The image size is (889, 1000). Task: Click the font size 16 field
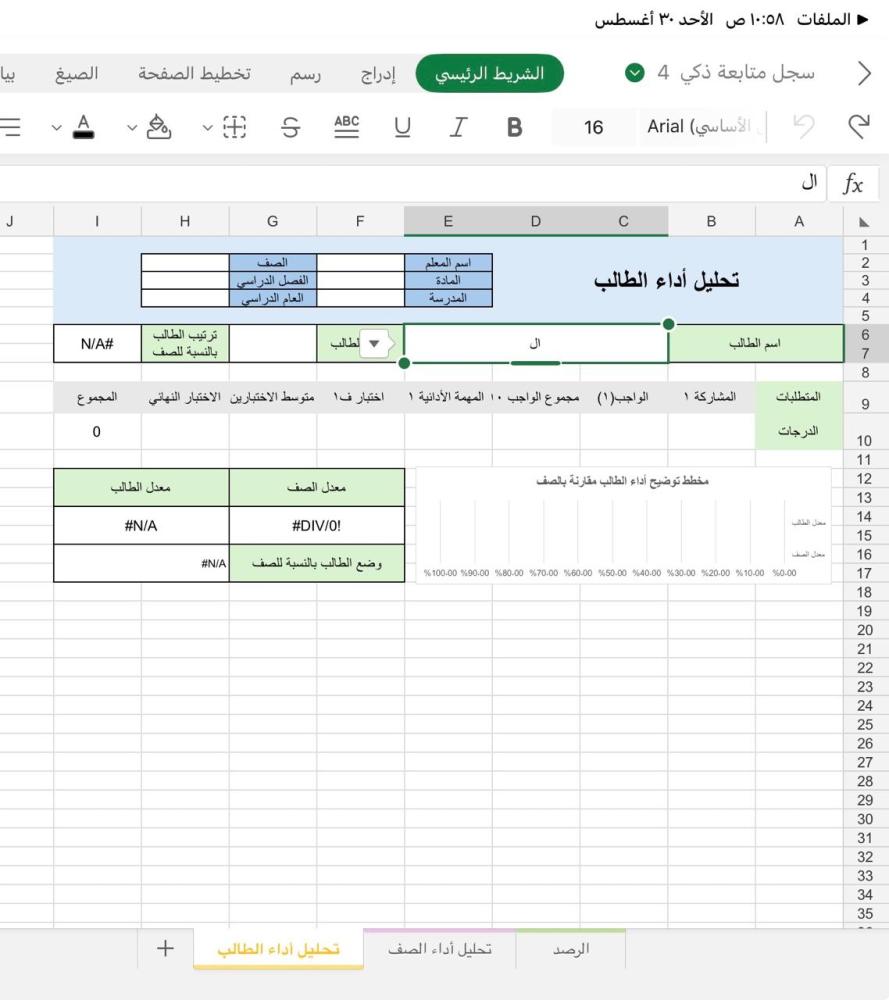[593, 127]
